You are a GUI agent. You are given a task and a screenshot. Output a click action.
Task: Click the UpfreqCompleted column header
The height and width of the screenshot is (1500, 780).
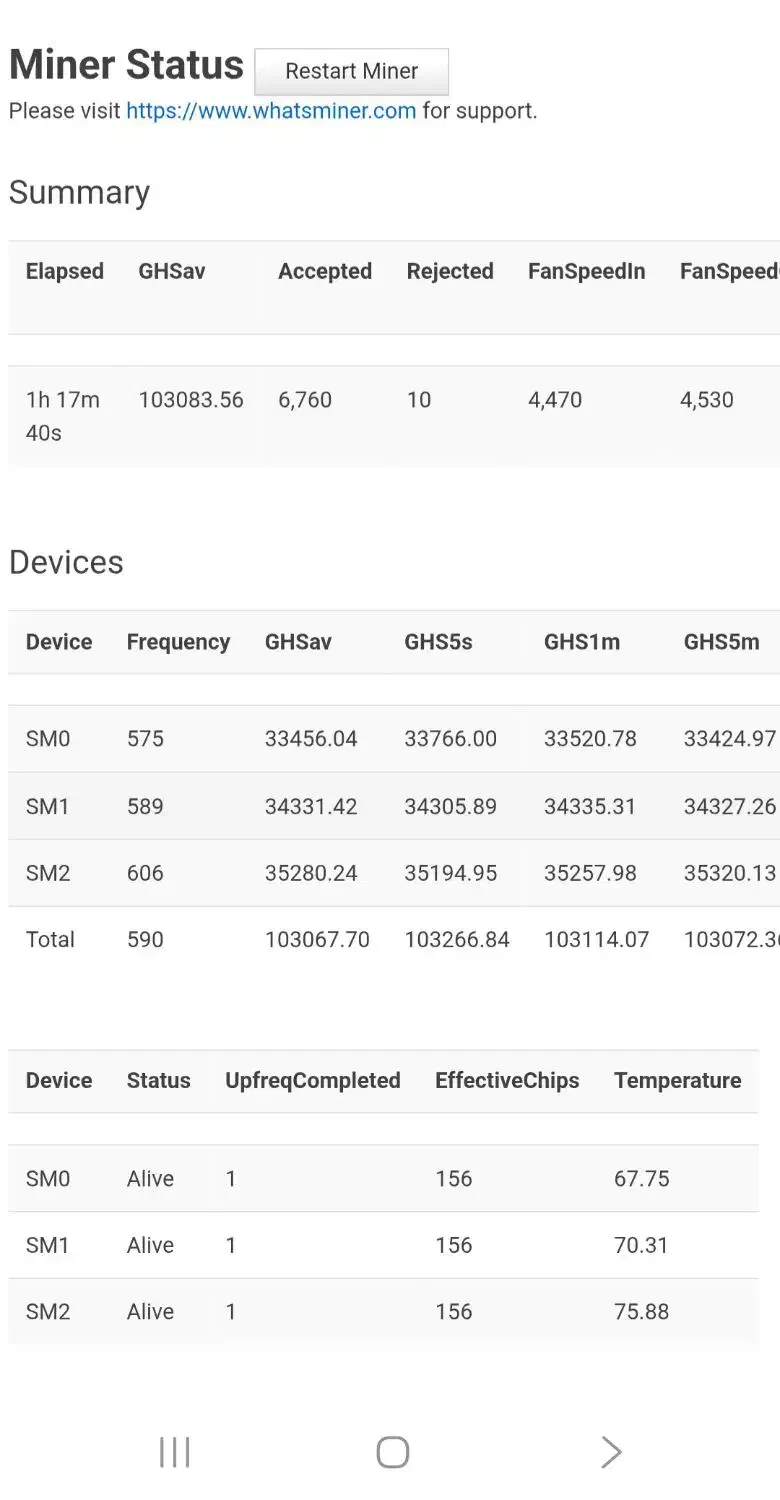(312, 1080)
